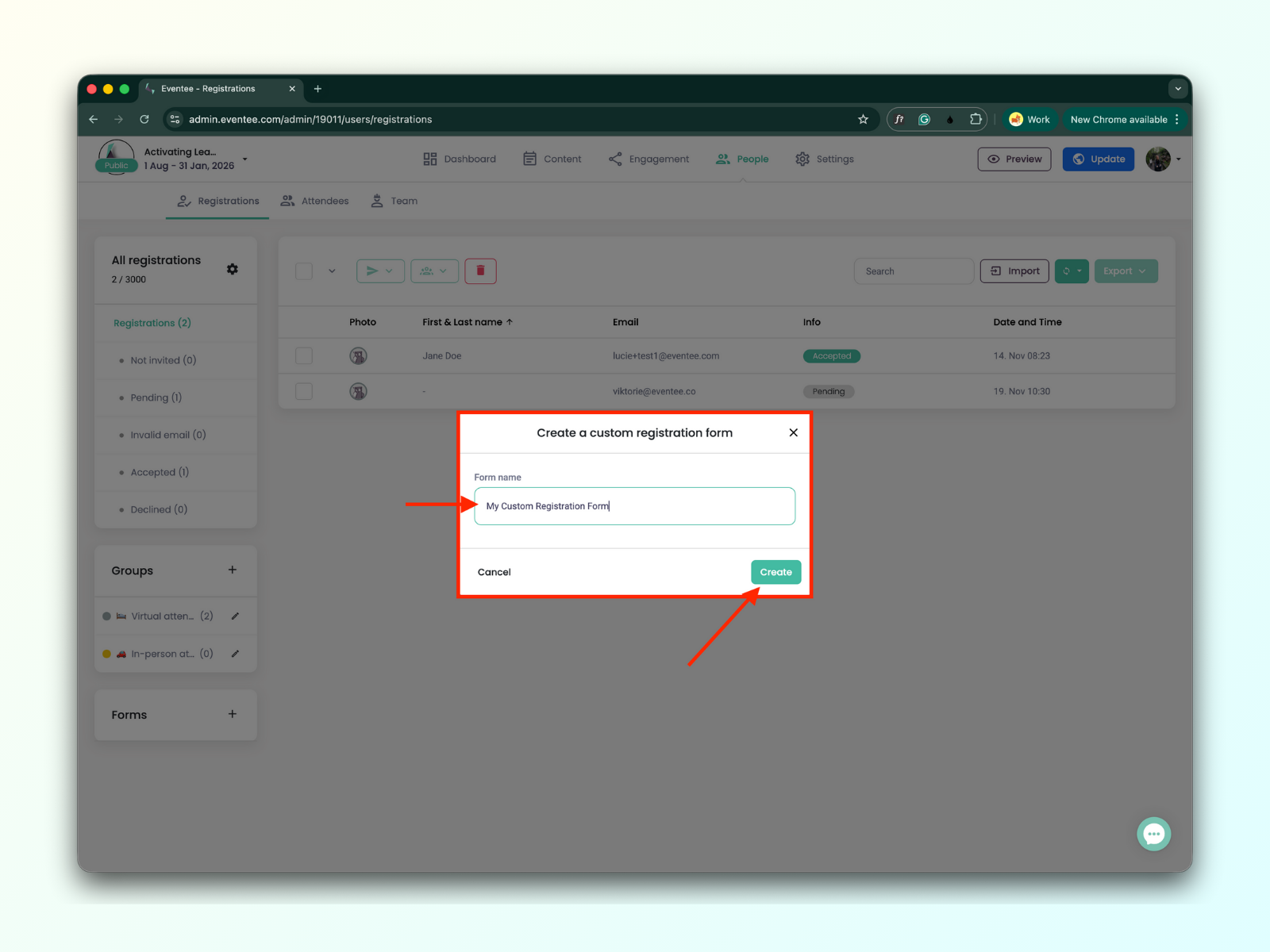
Task: Select the Registrations sub-tab
Action: pyautogui.click(x=218, y=202)
